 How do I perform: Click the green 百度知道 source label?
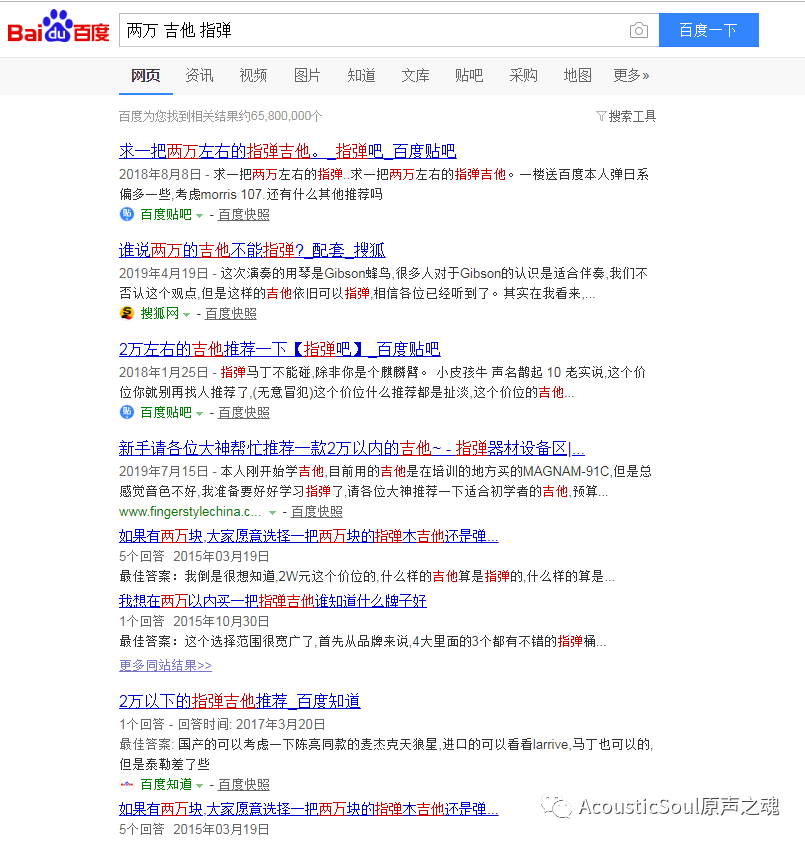click(166, 785)
